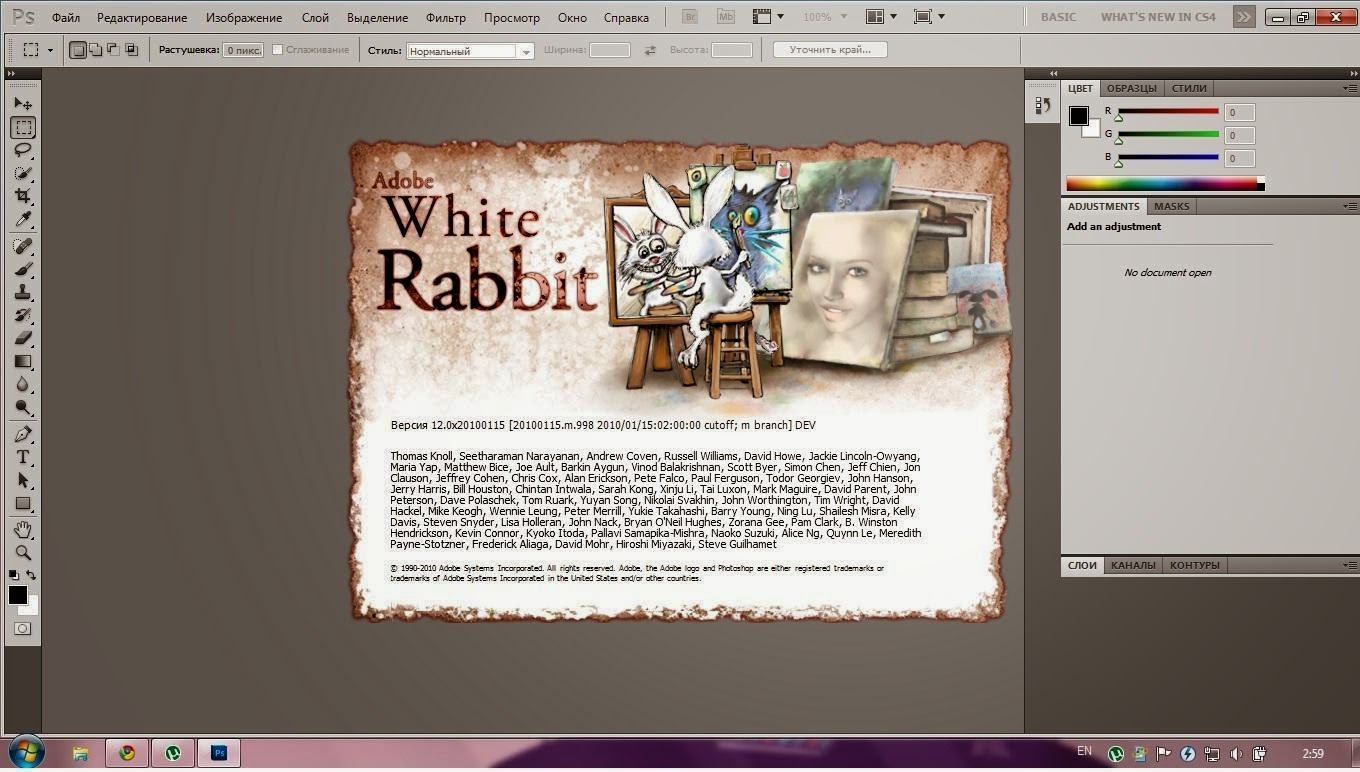1360x772 pixels.
Task: Open the Файл menu
Action: click(x=66, y=18)
